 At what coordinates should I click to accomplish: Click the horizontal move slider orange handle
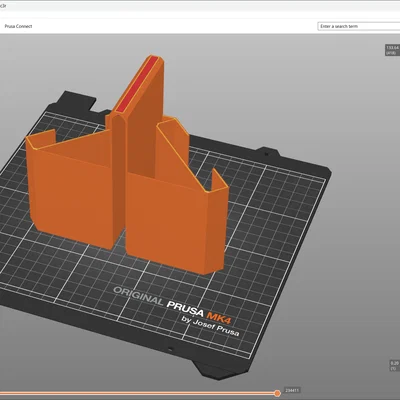point(277,393)
